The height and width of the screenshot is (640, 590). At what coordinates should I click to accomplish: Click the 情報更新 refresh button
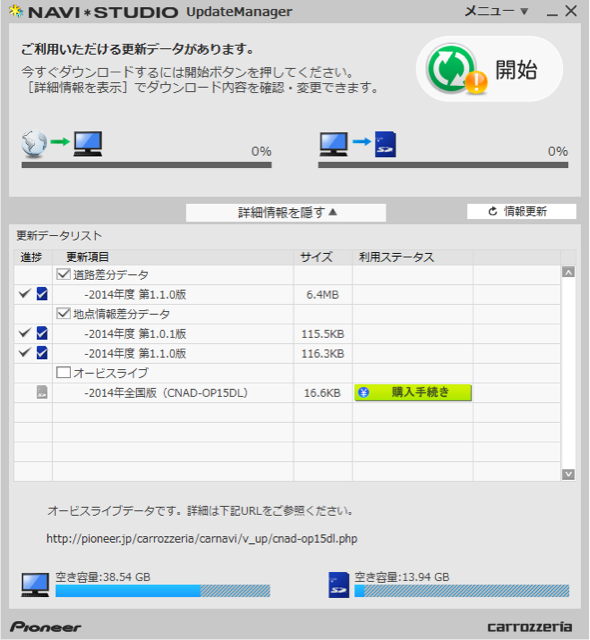521,211
